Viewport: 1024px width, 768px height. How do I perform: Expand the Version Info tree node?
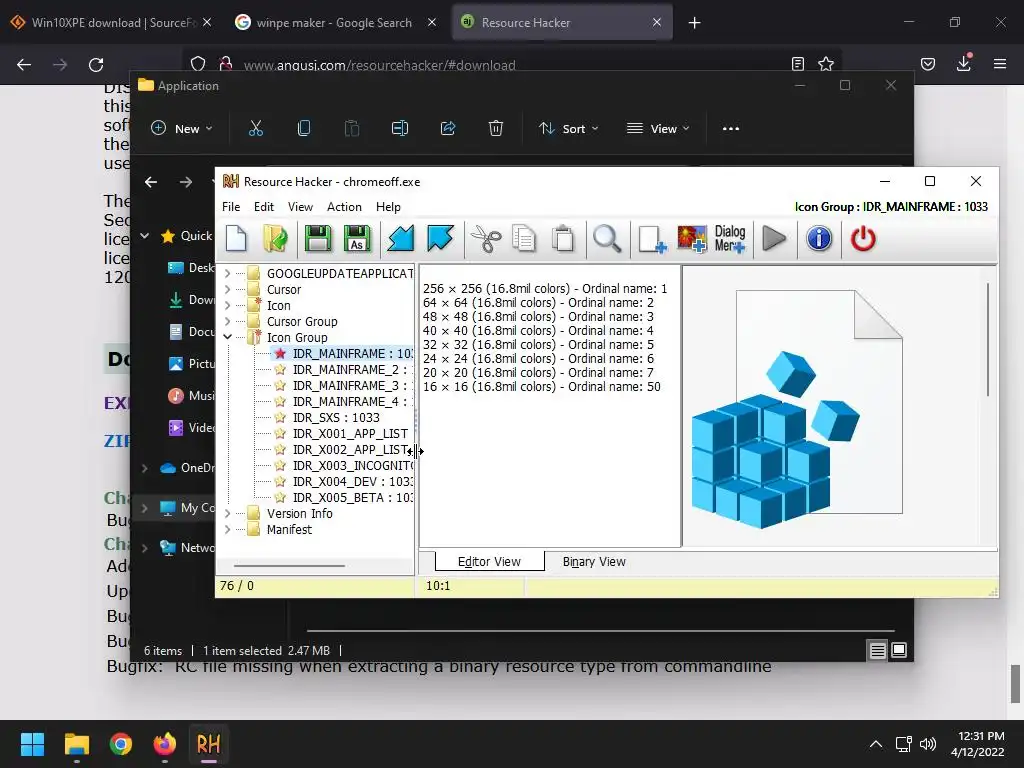tap(227, 513)
